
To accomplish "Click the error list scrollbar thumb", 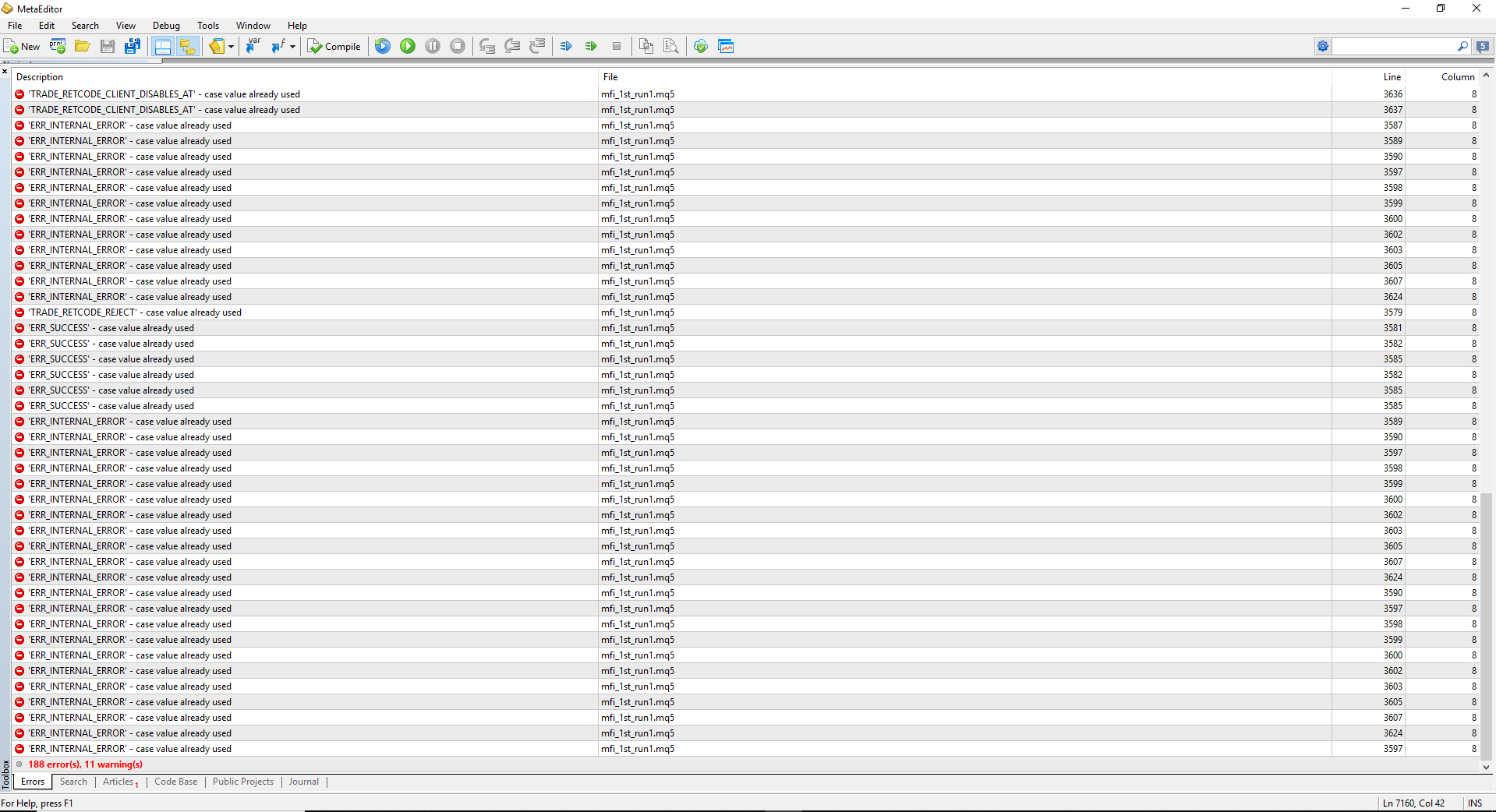I will click(1486, 625).
